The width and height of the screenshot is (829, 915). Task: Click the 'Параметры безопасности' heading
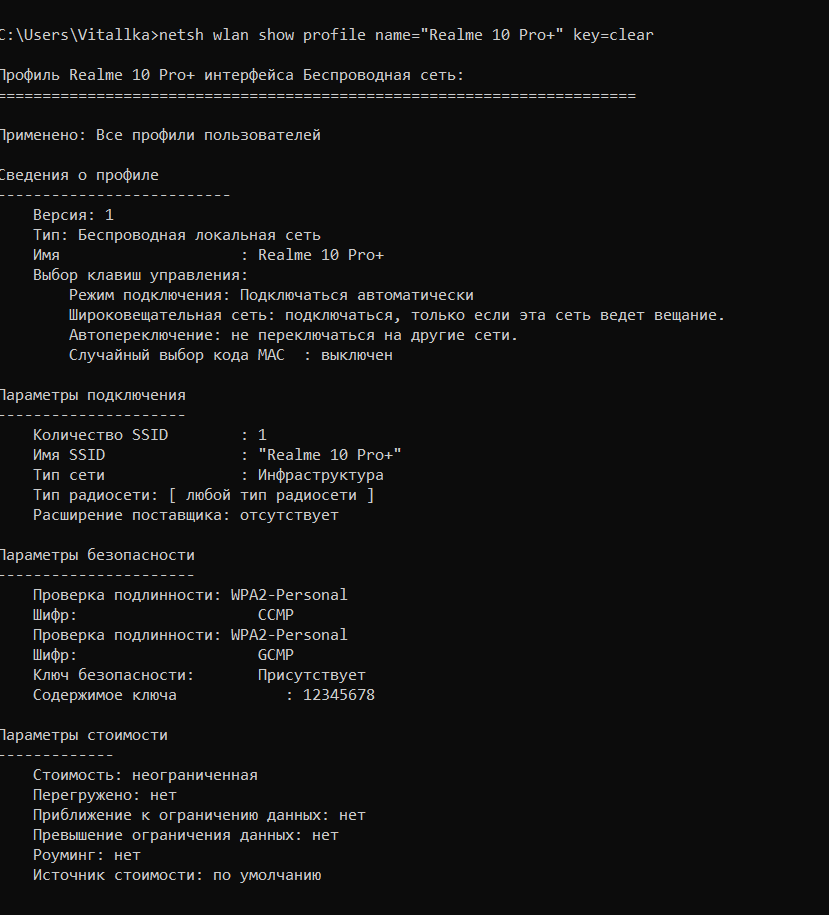[97, 555]
